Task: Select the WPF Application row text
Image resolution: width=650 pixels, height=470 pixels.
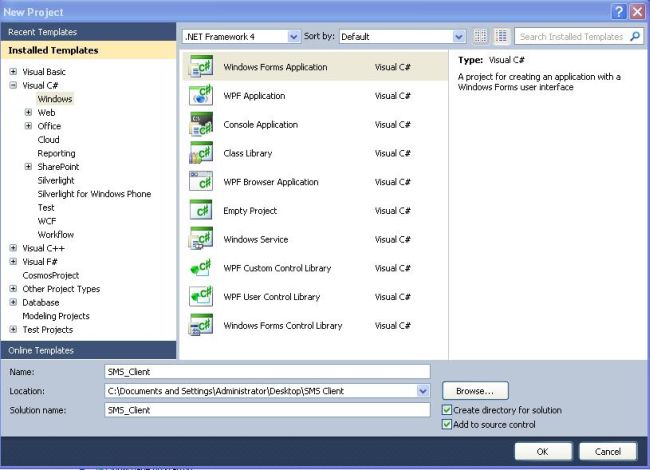Action: point(254,96)
